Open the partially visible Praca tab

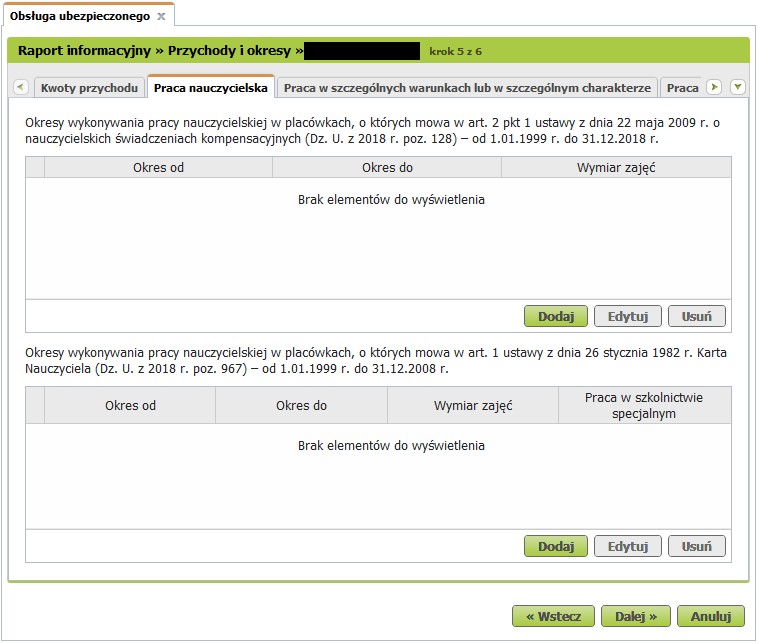tap(682, 88)
